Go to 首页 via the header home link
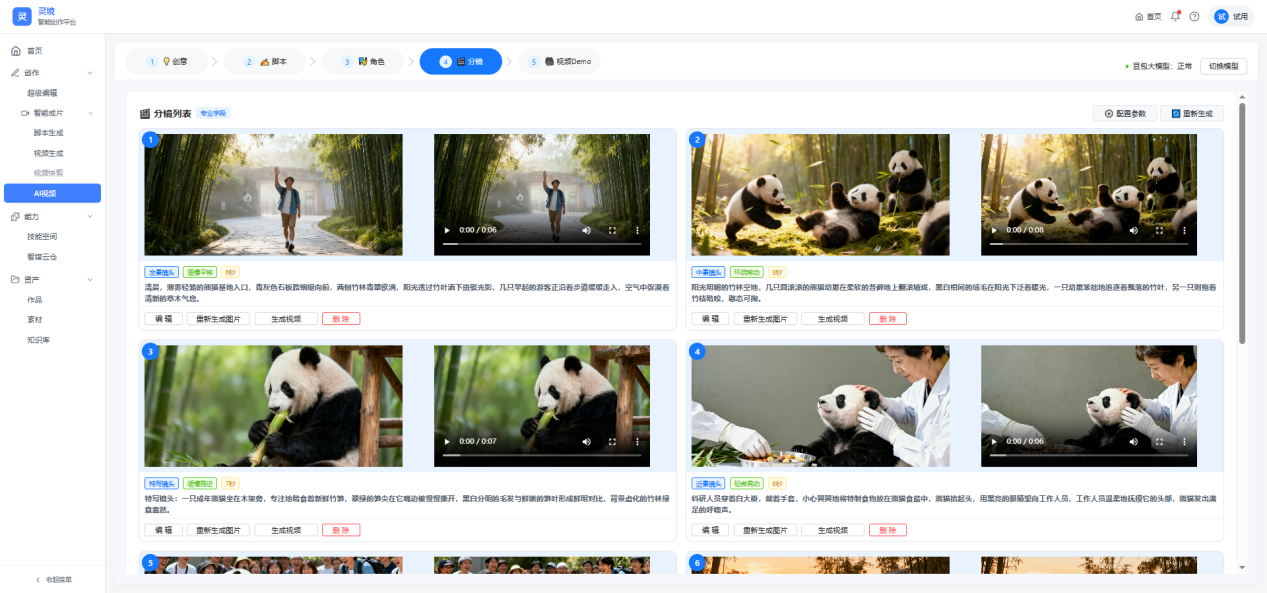The image size is (1267, 593). [1148, 16]
